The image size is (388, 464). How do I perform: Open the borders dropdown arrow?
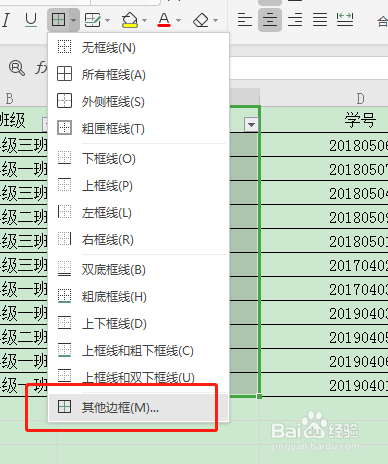pyautogui.click(x=74, y=20)
